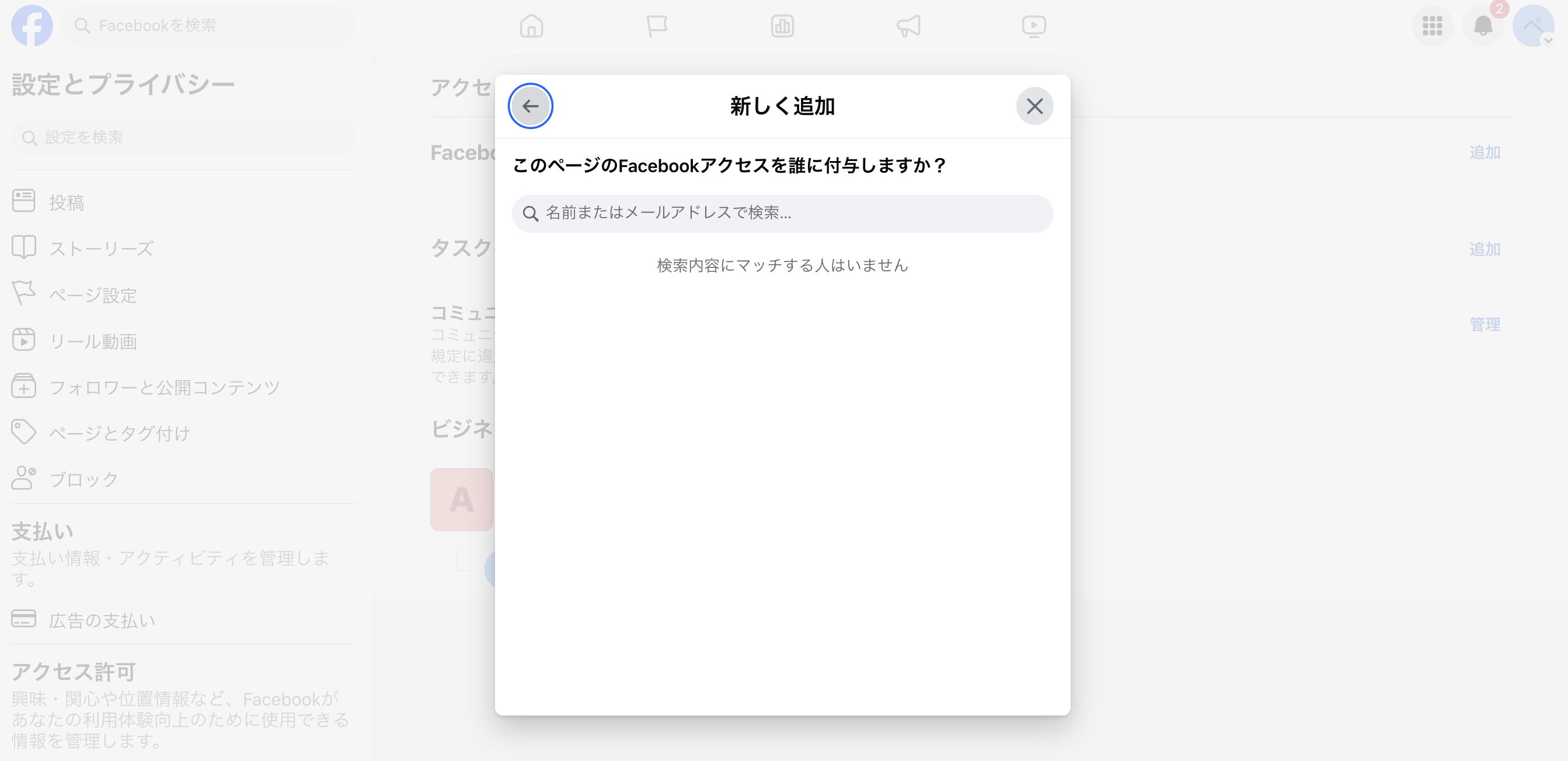This screenshot has width=1568, height=761.
Task: Click the Facebook logo
Action: point(33,26)
